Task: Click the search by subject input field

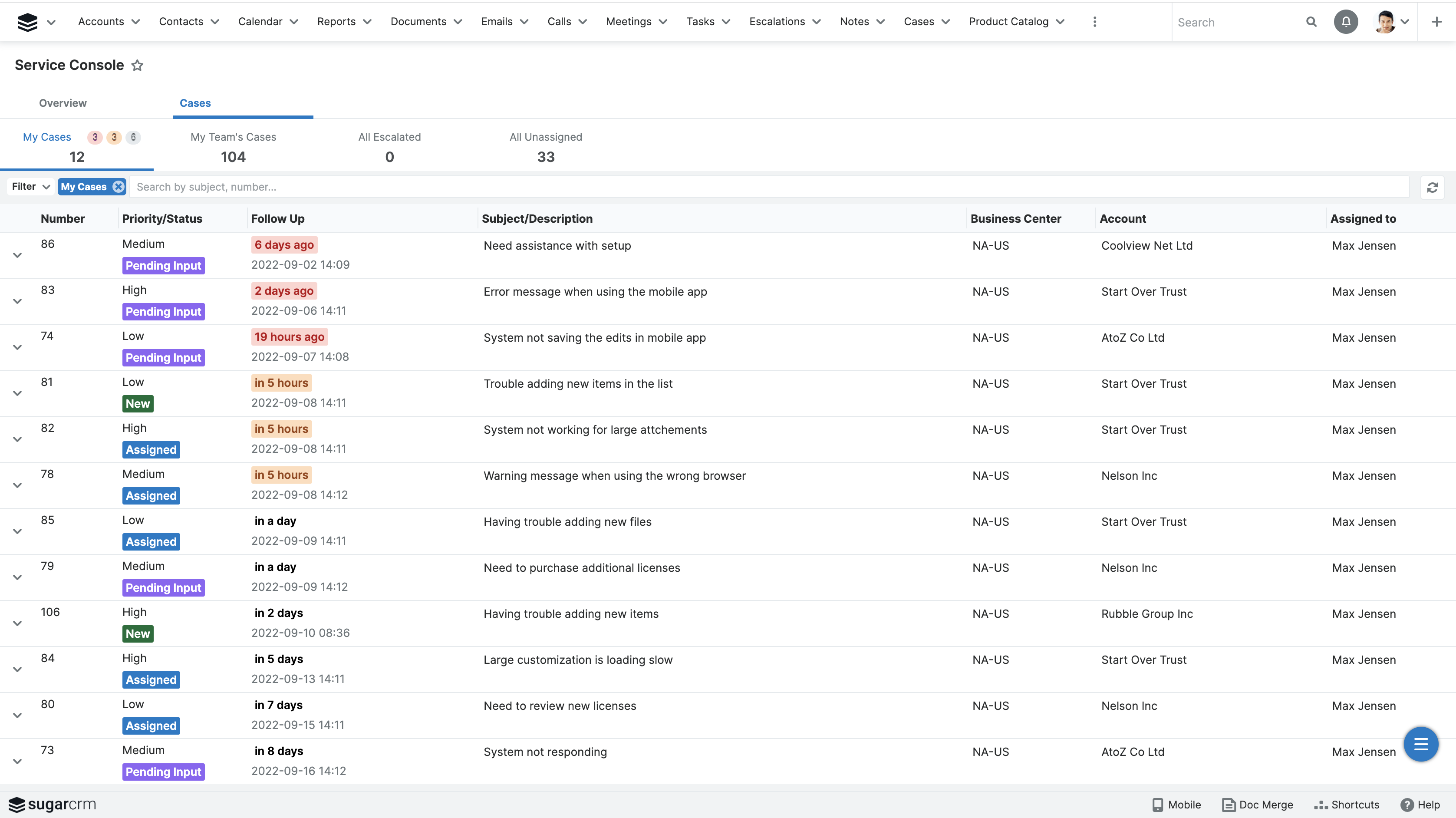Action: pos(769,187)
